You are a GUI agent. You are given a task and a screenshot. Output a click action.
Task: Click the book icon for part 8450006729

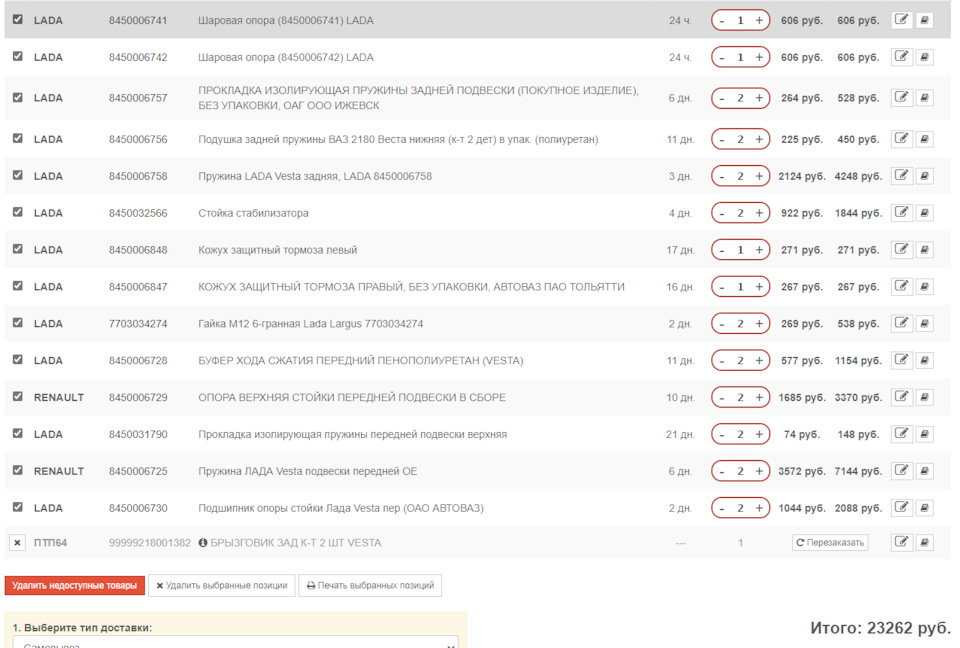(x=924, y=397)
